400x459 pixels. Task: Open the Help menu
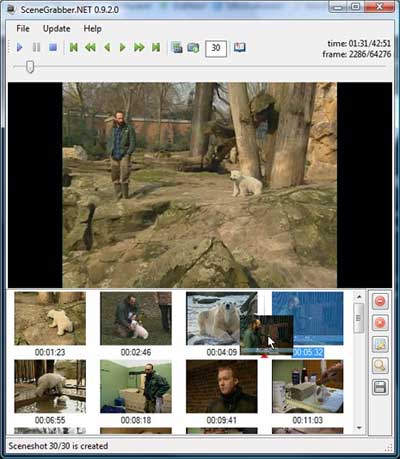click(92, 29)
